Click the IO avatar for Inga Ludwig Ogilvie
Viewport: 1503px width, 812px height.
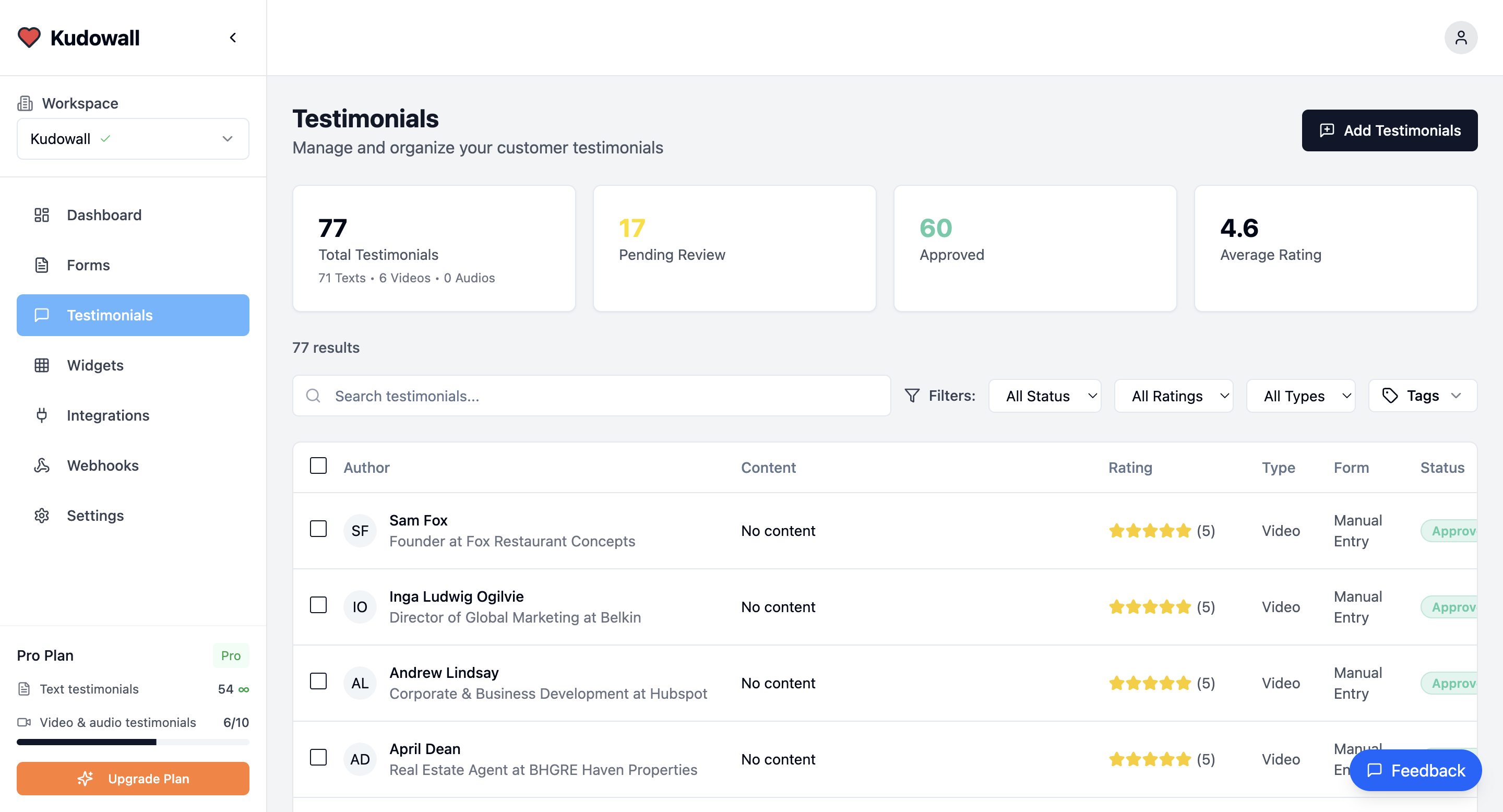(360, 607)
